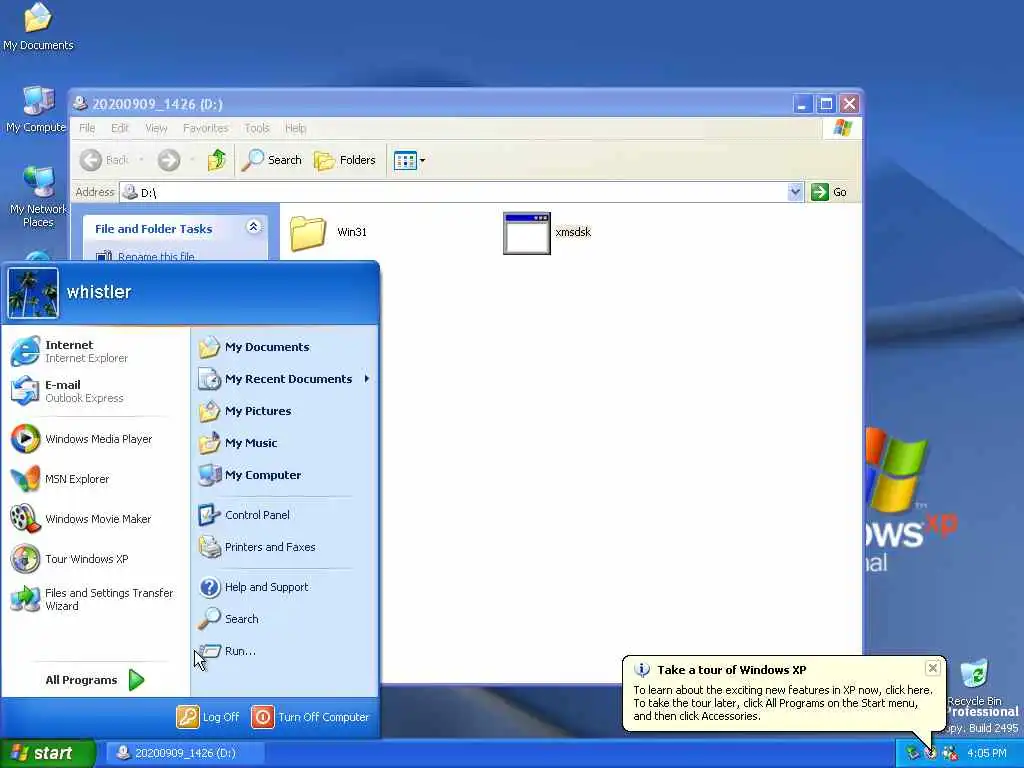Click the Back toolbar button
The width and height of the screenshot is (1024, 768).
[x=104, y=160]
